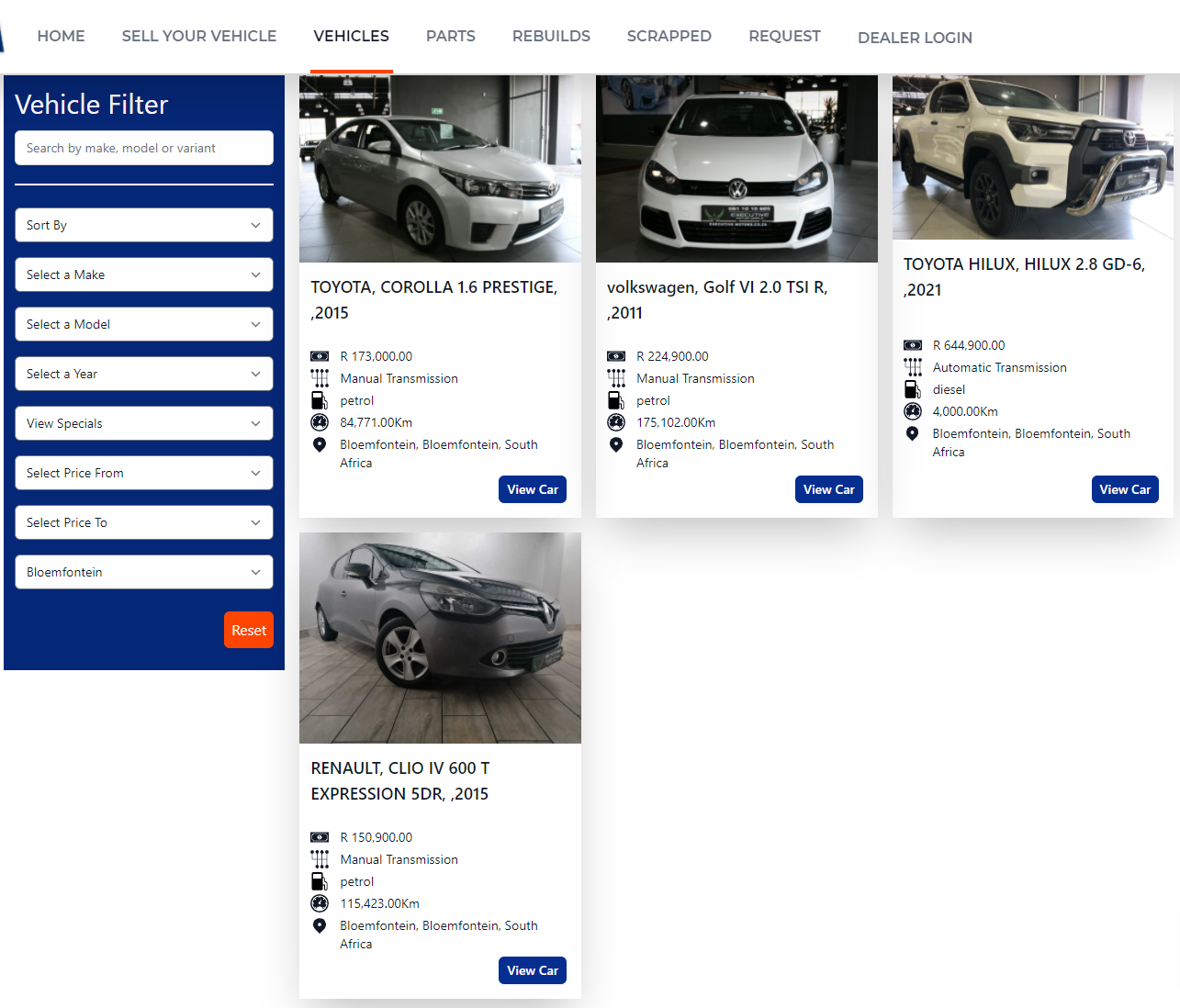Viewport: 1180px width, 1008px height.
Task: Click the 84,771.00Km mileage text
Action: point(376,422)
